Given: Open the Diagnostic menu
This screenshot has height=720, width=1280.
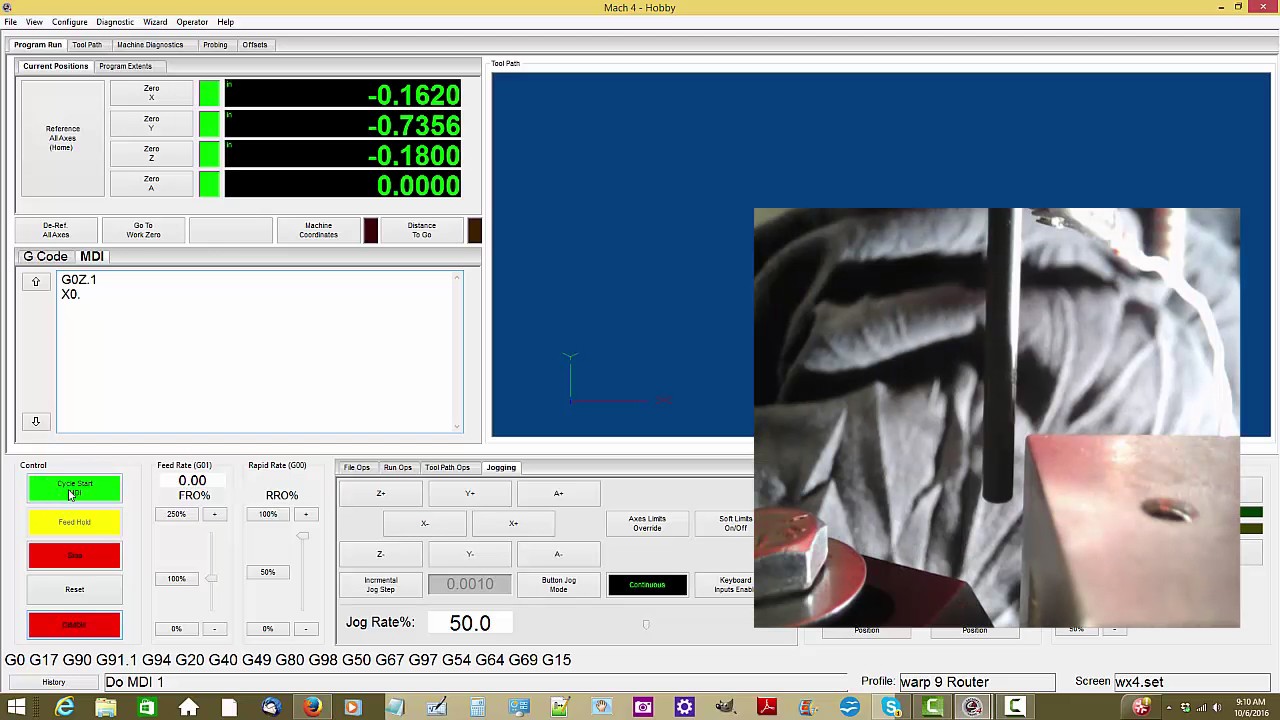Looking at the screenshot, I should pos(115,22).
